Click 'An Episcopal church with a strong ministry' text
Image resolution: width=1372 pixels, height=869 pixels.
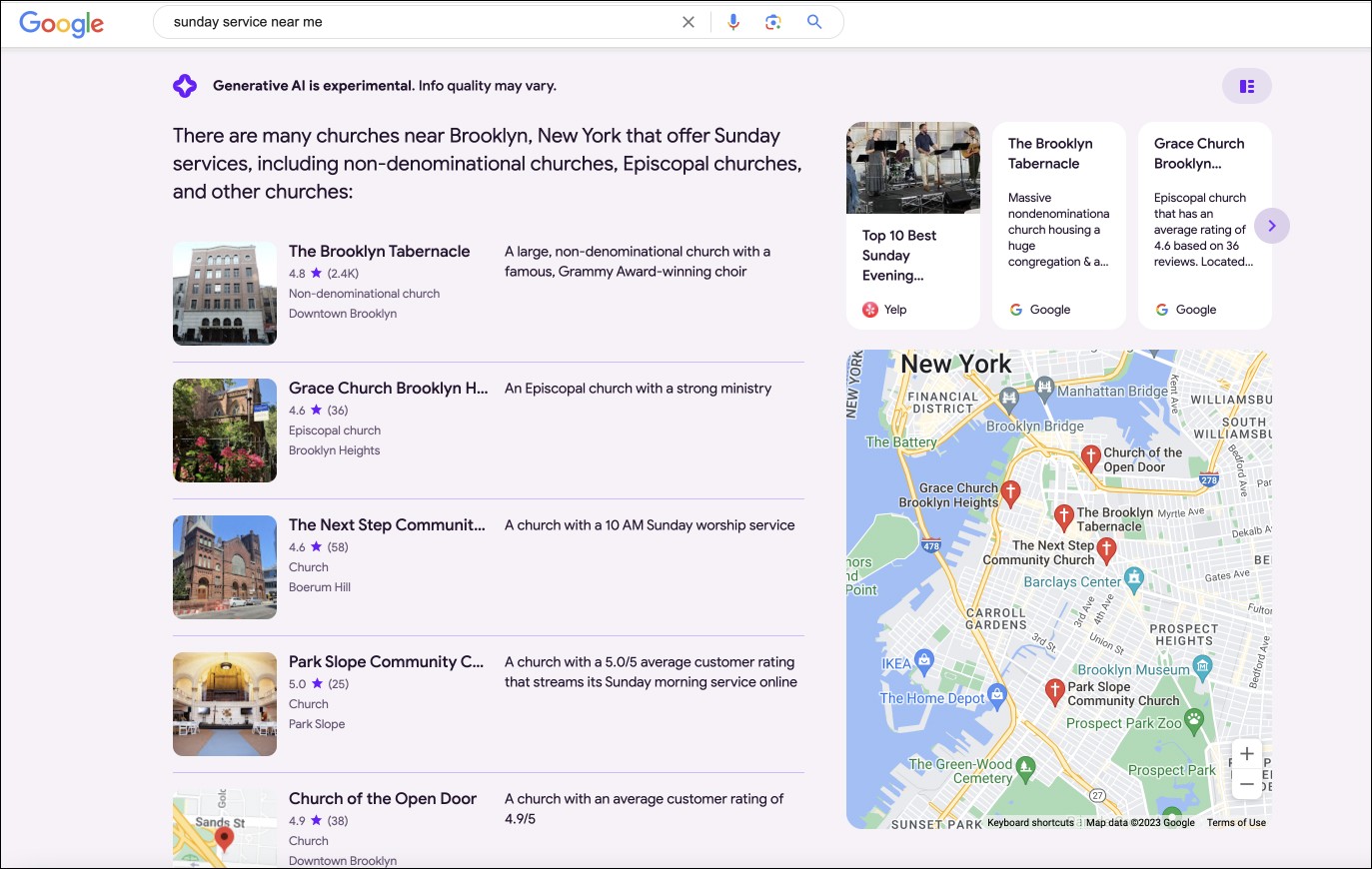click(638, 389)
